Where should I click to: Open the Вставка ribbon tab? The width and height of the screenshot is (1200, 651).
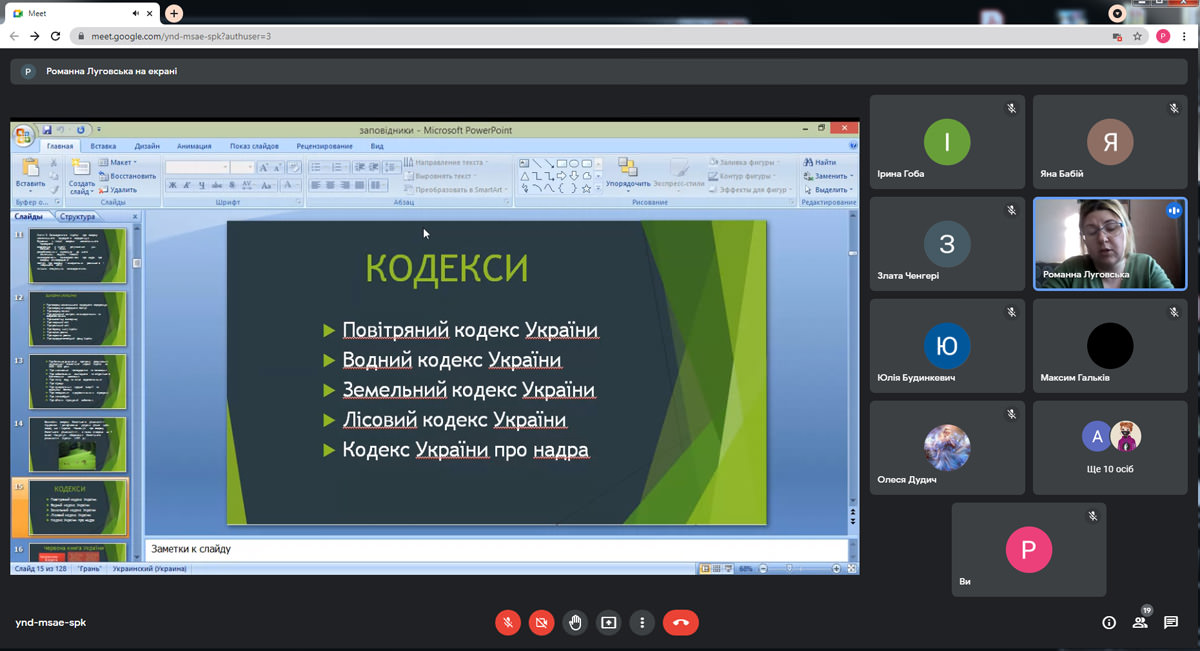[103, 146]
